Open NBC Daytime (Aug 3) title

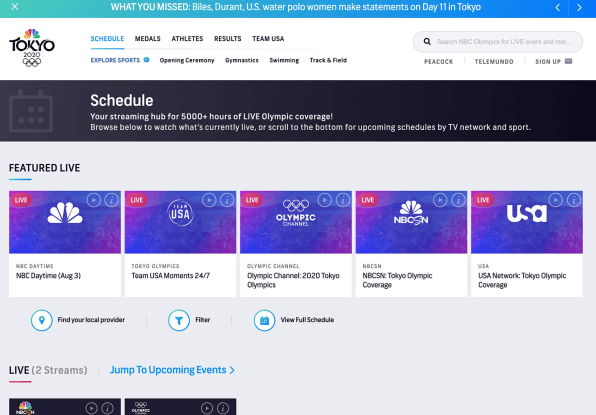(x=48, y=276)
